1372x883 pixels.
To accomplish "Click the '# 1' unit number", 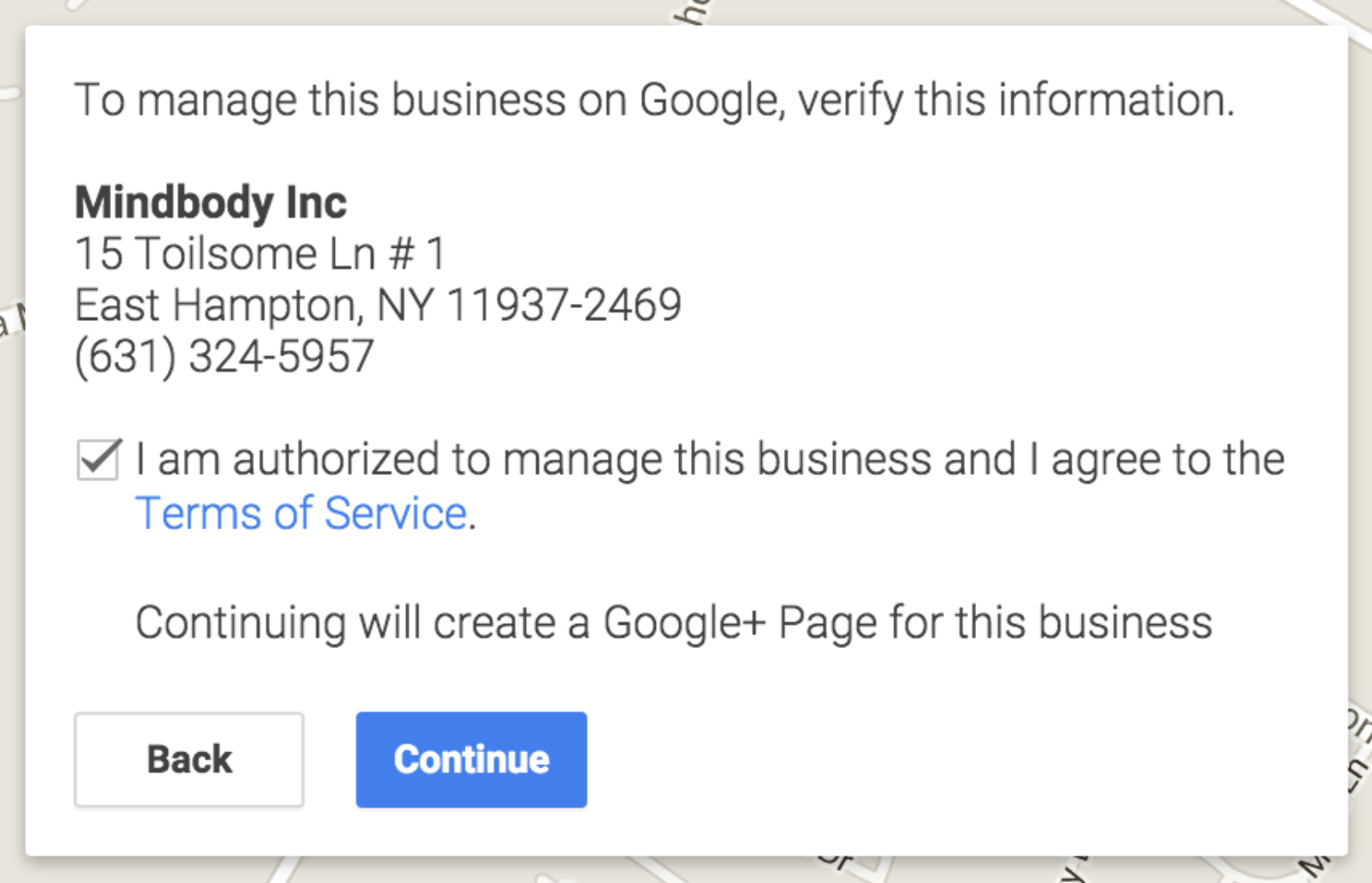I will click(x=417, y=254).
